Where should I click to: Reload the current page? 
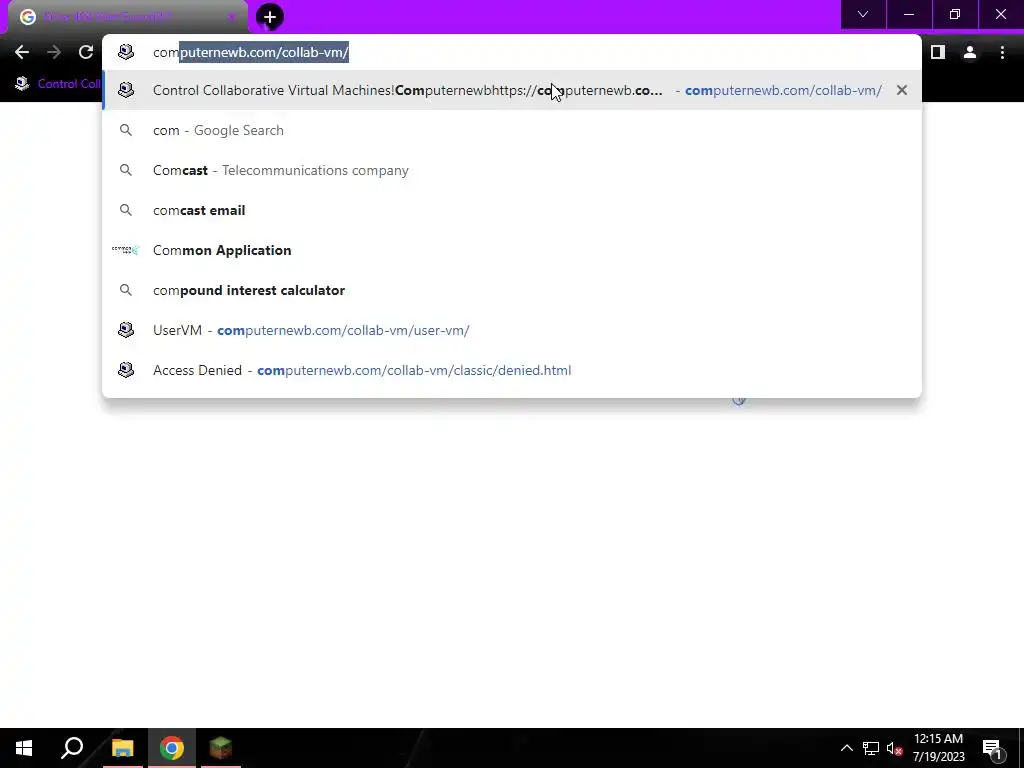pyautogui.click(x=86, y=52)
